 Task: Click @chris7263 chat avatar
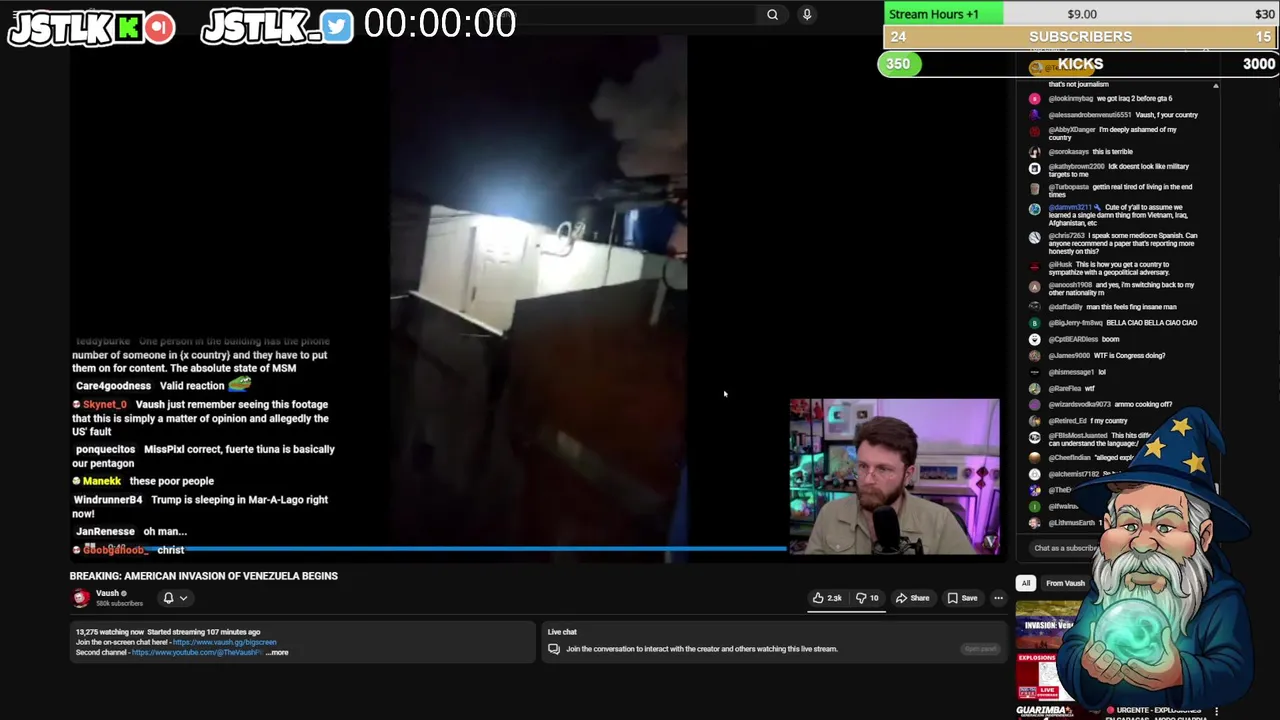(1034, 238)
